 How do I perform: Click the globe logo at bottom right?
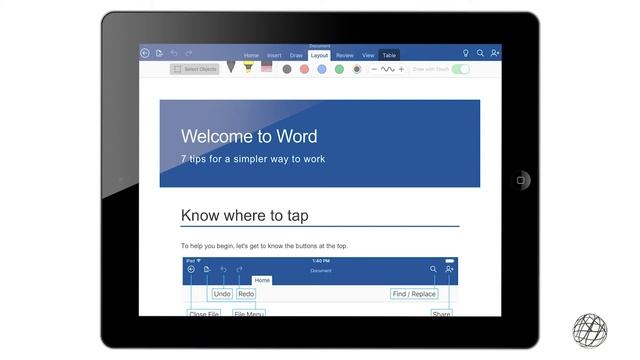pos(590,331)
